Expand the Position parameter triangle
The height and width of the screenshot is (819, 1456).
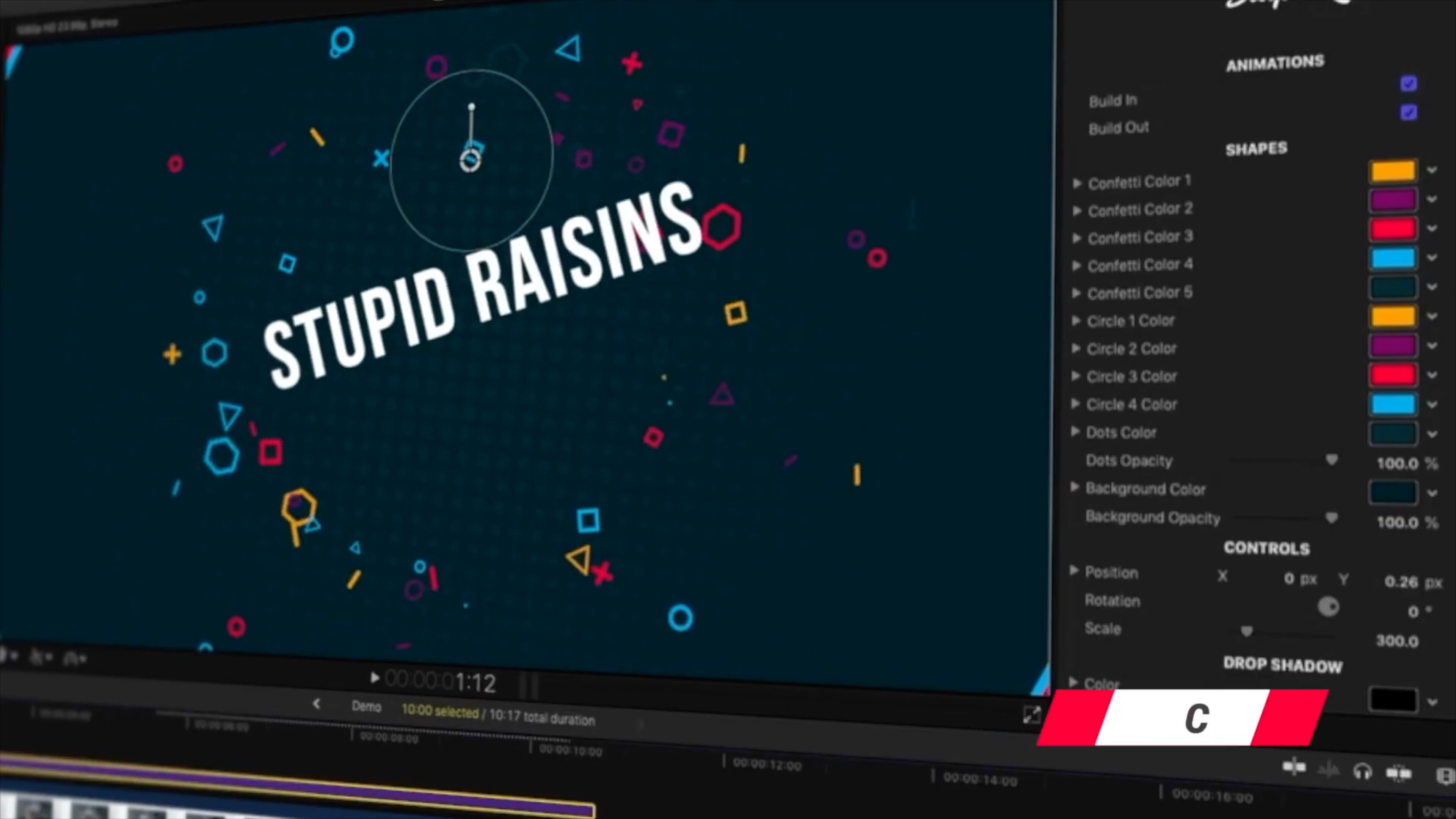point(1074,570)
